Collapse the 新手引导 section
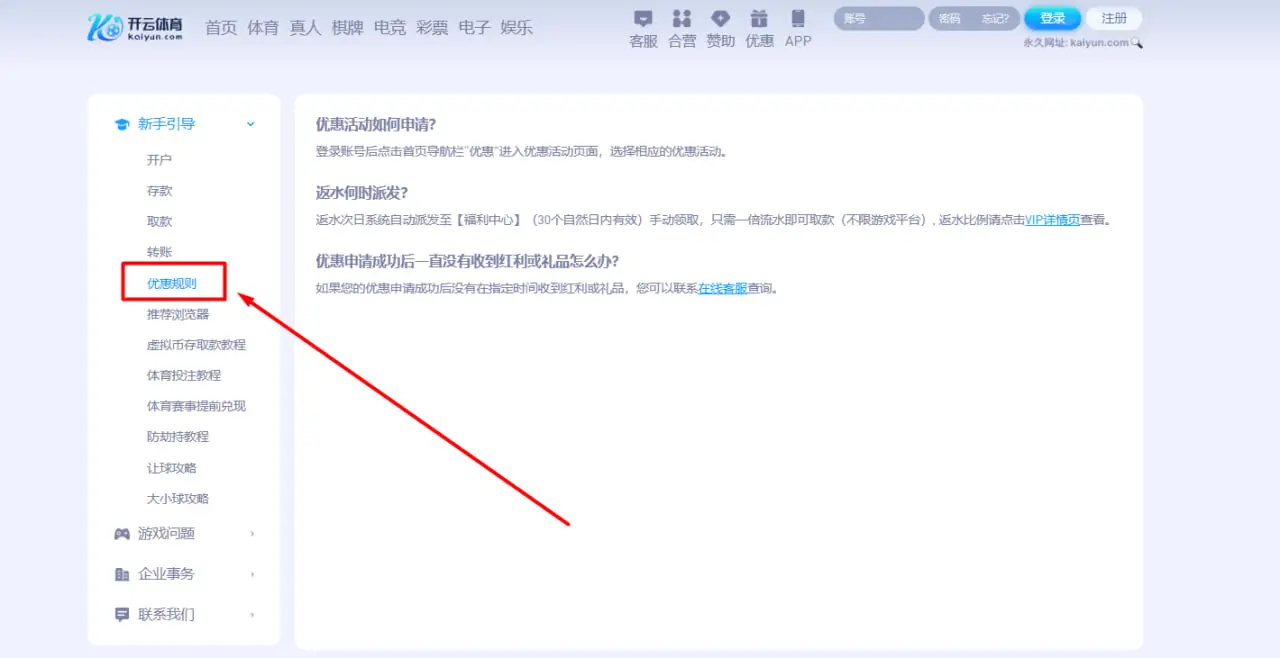The width and height of the screenshot is (1280, 658). (x=251, y=124)
